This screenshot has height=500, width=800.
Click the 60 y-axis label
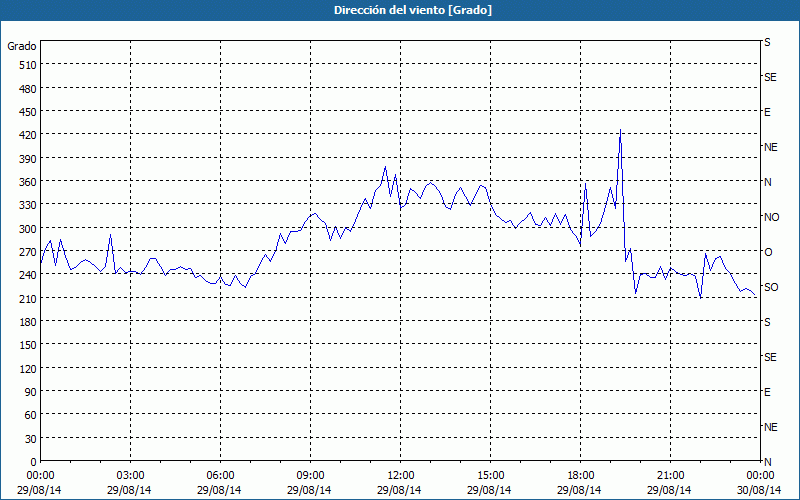coord(31,415)
